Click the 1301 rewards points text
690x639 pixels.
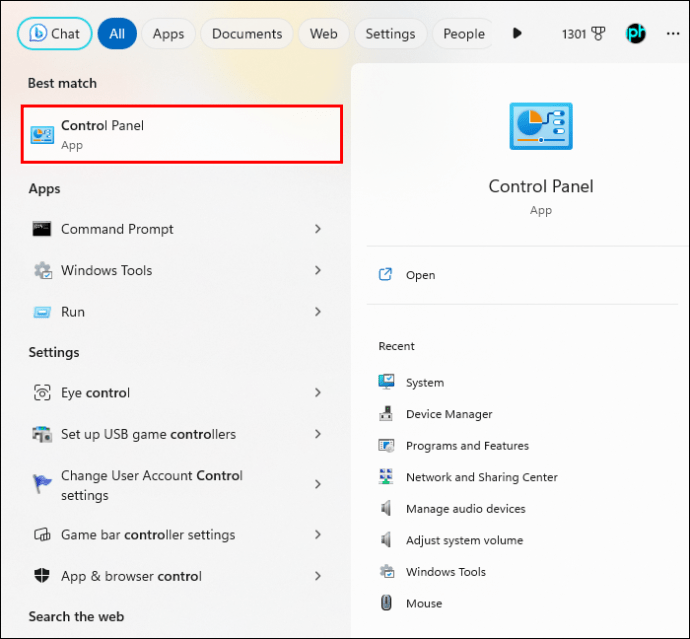[574, 34]
